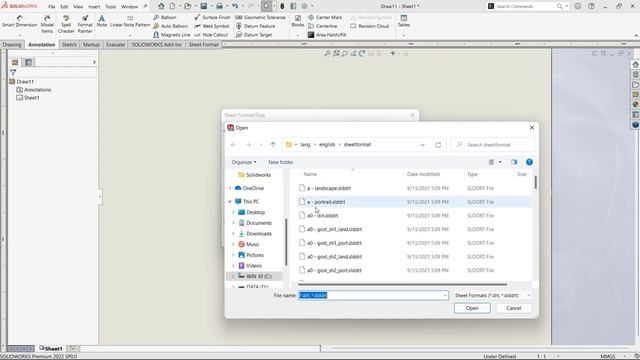Click the Home icon in top toolbar
The width and height of the screenshot is (640, 360).
(161, 6)
